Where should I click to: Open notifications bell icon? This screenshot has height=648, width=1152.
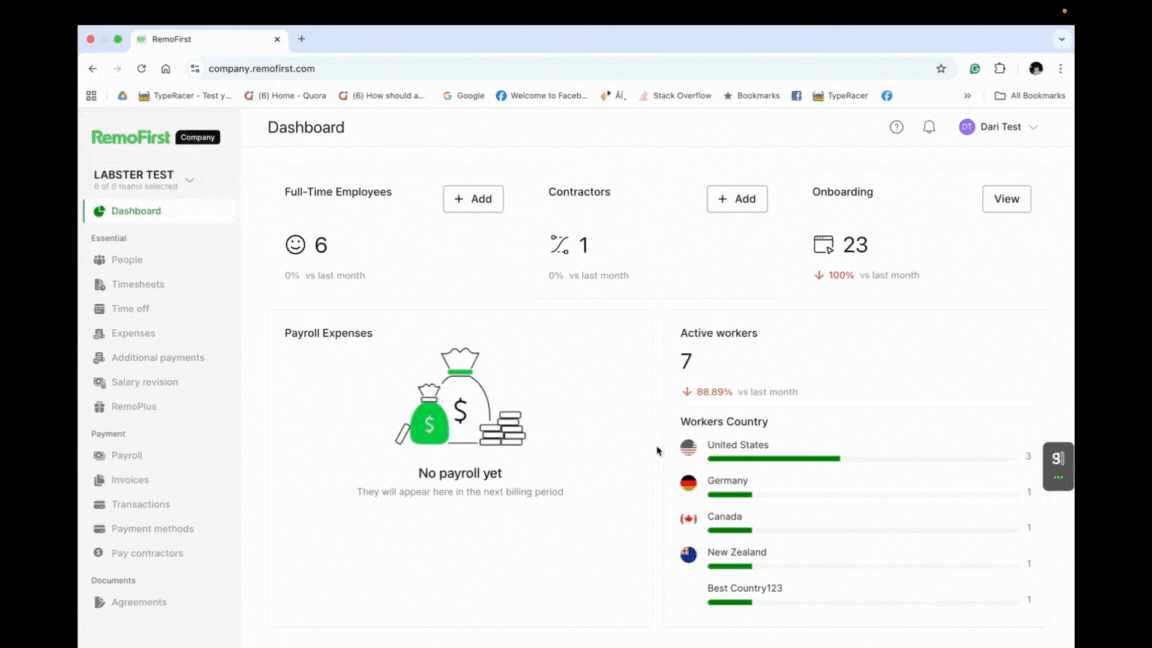point(929,127)
